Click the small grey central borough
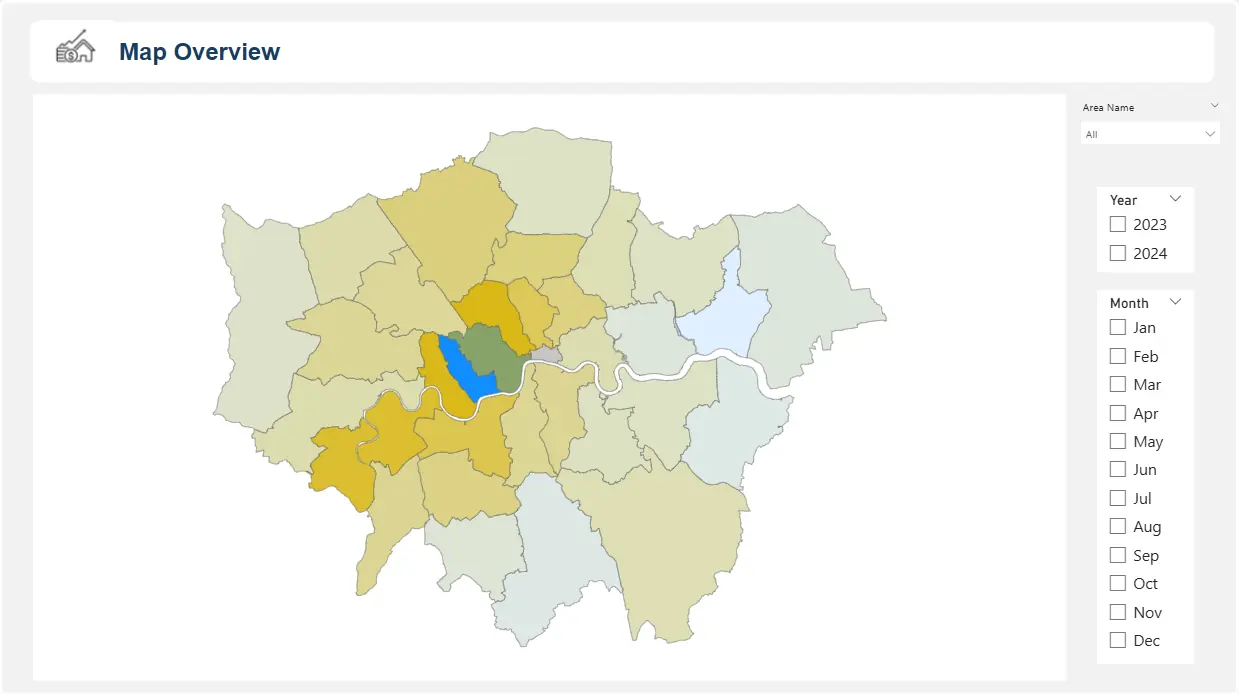Image resolution: width=1239 pixels, height=694 pixels. [x=546, y=355]
